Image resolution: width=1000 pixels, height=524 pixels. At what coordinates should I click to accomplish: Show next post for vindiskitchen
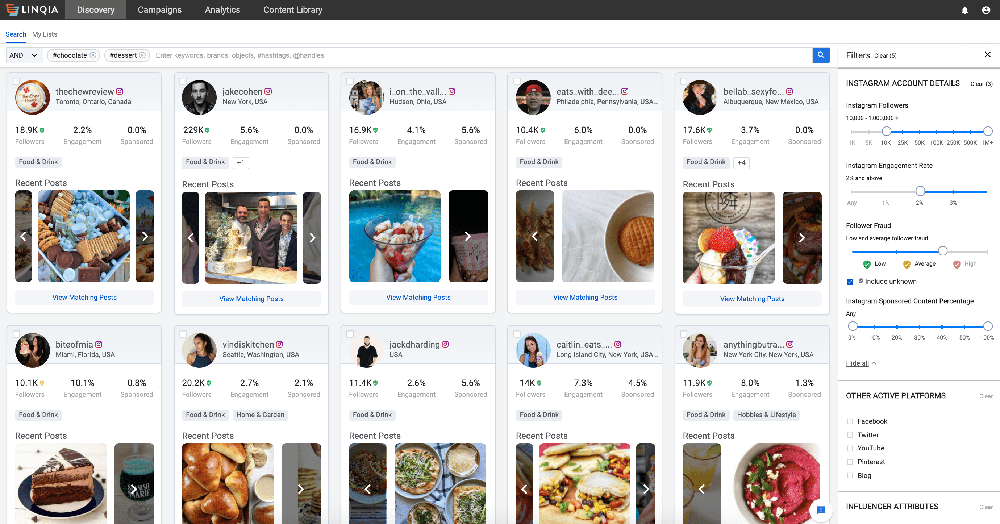(300, 490)
